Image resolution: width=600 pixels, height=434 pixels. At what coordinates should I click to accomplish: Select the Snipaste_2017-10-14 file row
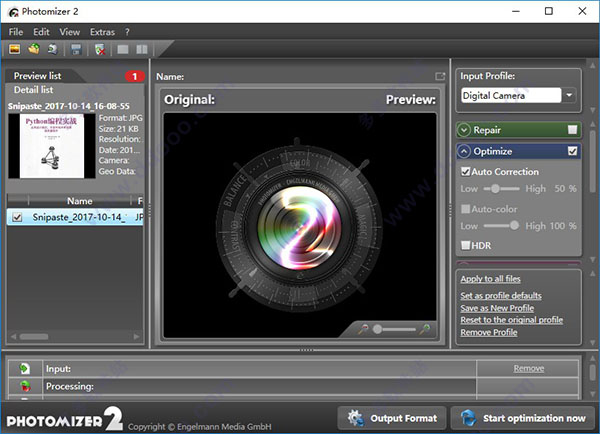tap(75, 217)
